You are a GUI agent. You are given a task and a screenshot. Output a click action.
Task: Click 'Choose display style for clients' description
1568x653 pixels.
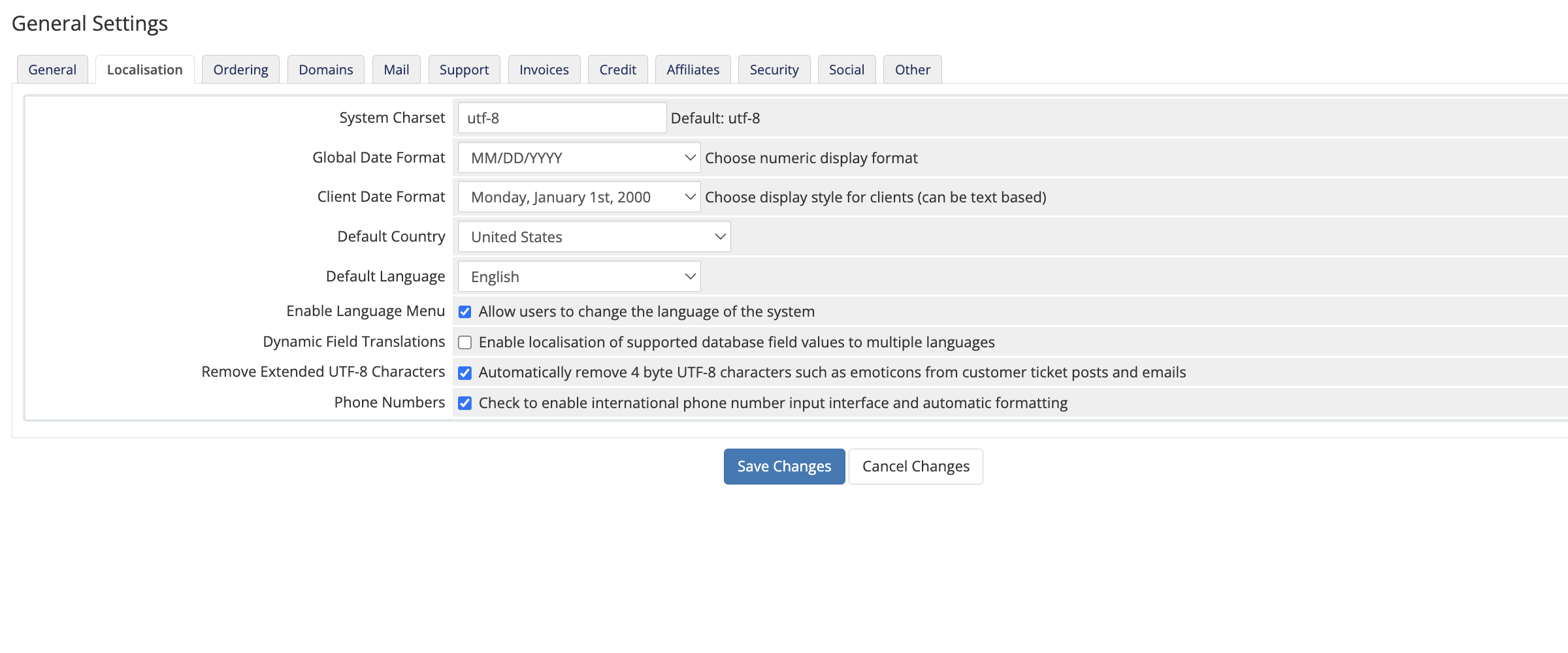coord(875,197)
